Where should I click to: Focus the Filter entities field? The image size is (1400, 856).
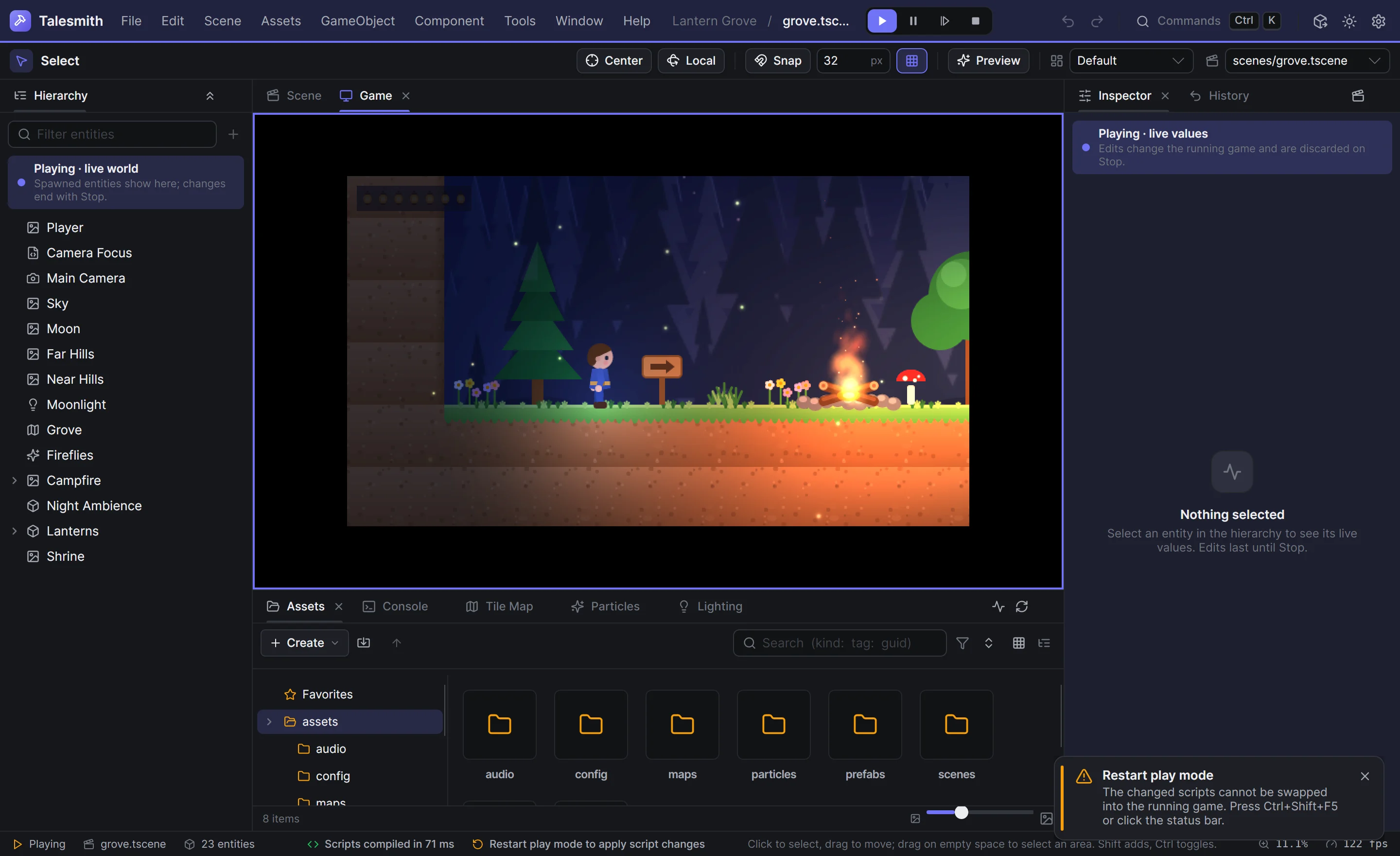112,134
